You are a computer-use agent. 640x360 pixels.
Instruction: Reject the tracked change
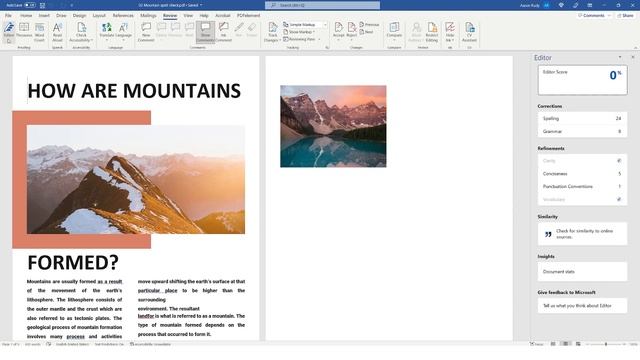[x=351, y=32]
